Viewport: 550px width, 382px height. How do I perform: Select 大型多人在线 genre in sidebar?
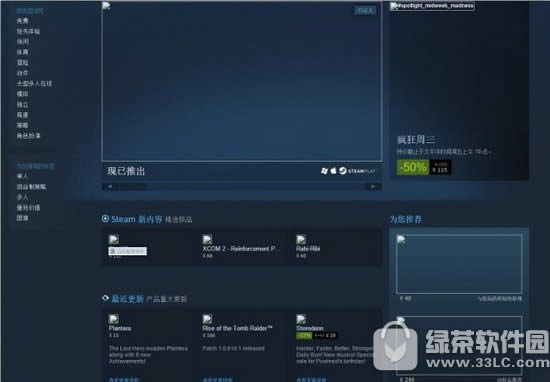click(34, 83)
